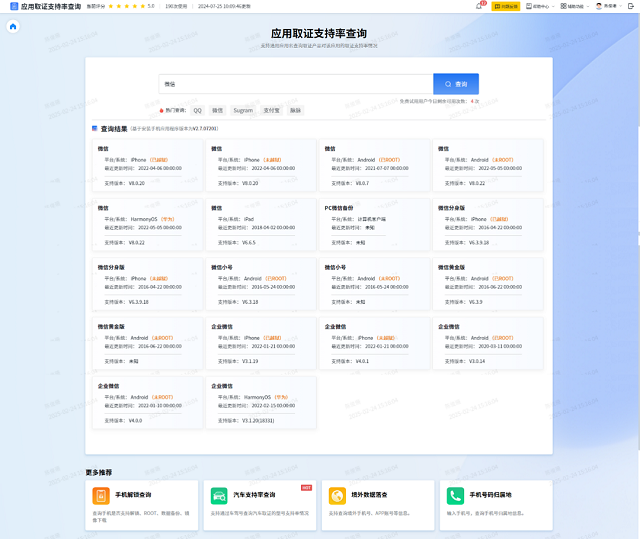
Task: Open the 手机解锁查询 recommendation title
Action: pyautogui.click(x=133, y=495)
